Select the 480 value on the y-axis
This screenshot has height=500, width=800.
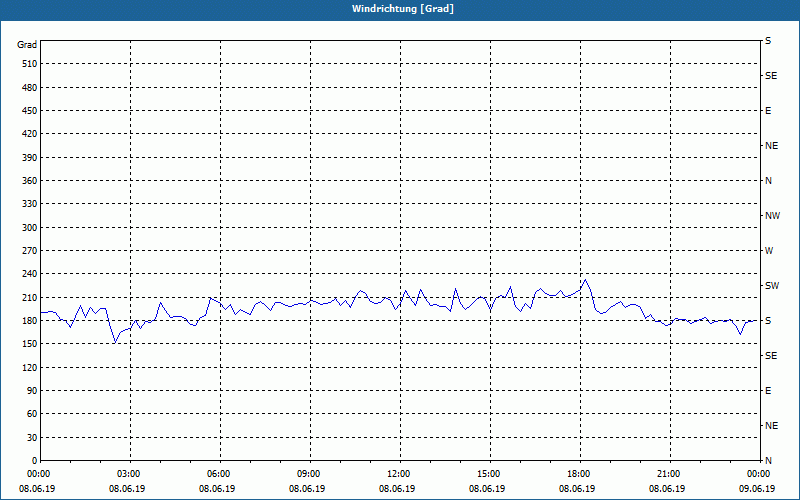point(30,88)
